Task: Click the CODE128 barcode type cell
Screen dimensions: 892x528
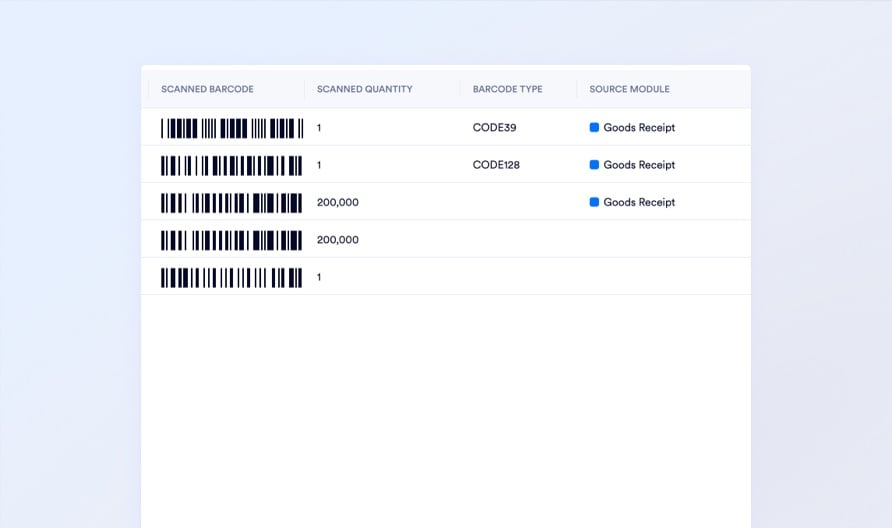Action: (496, 165)
